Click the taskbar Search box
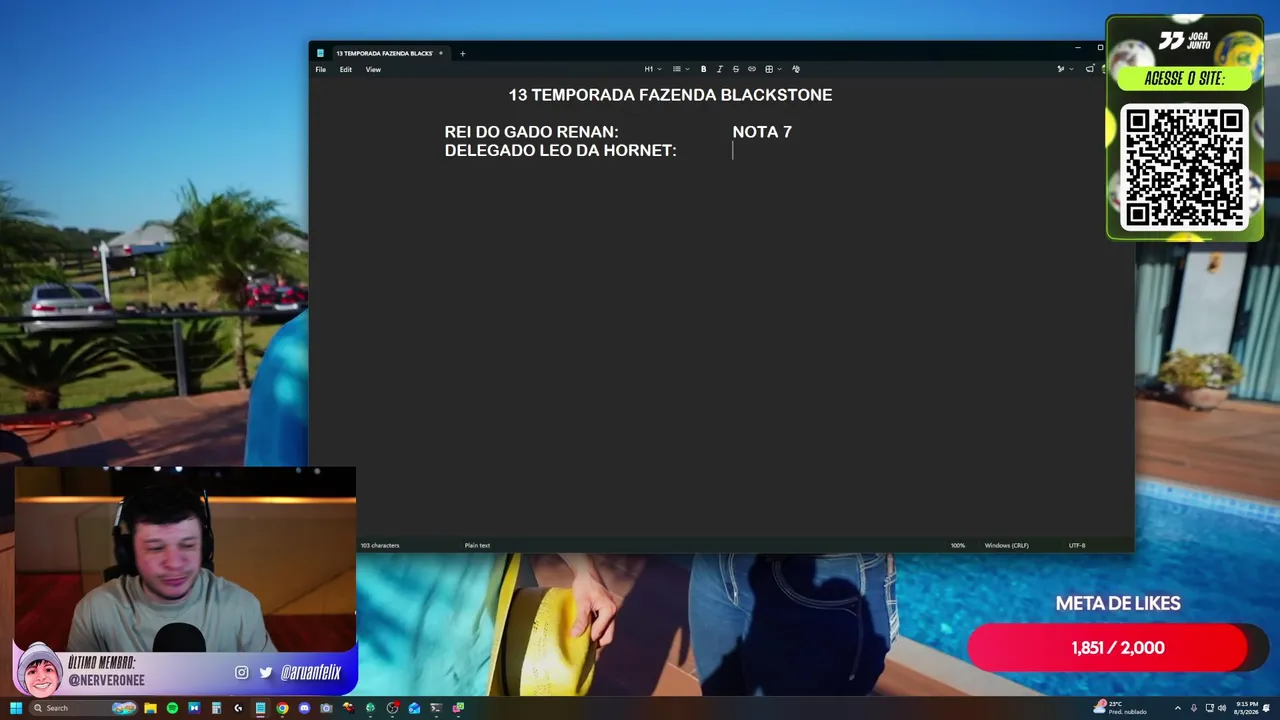Viewport: 1280px width, 720px height. [84, 708]
